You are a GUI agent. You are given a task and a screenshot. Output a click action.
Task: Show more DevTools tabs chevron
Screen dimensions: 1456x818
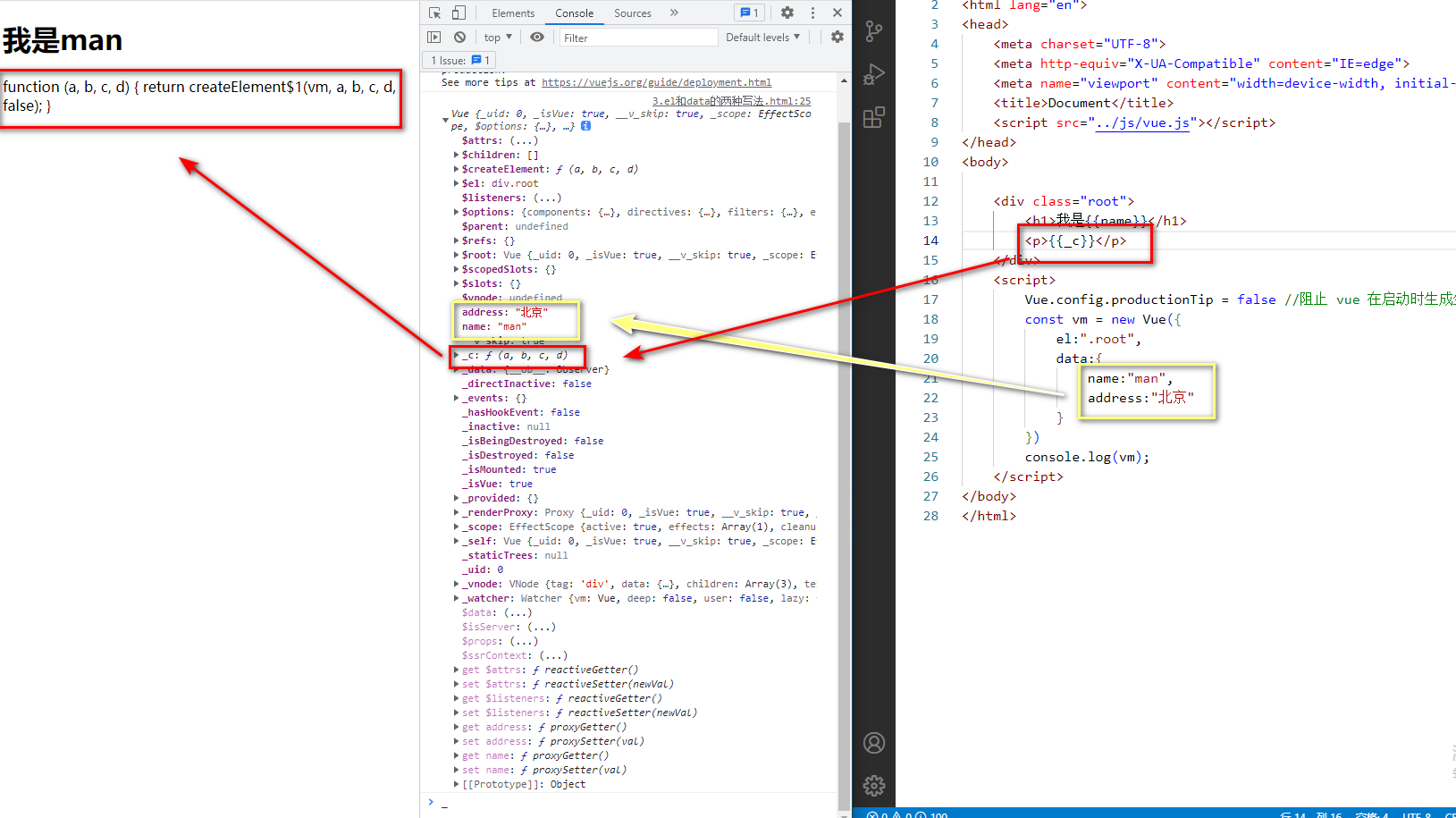(x=674, y=13)
